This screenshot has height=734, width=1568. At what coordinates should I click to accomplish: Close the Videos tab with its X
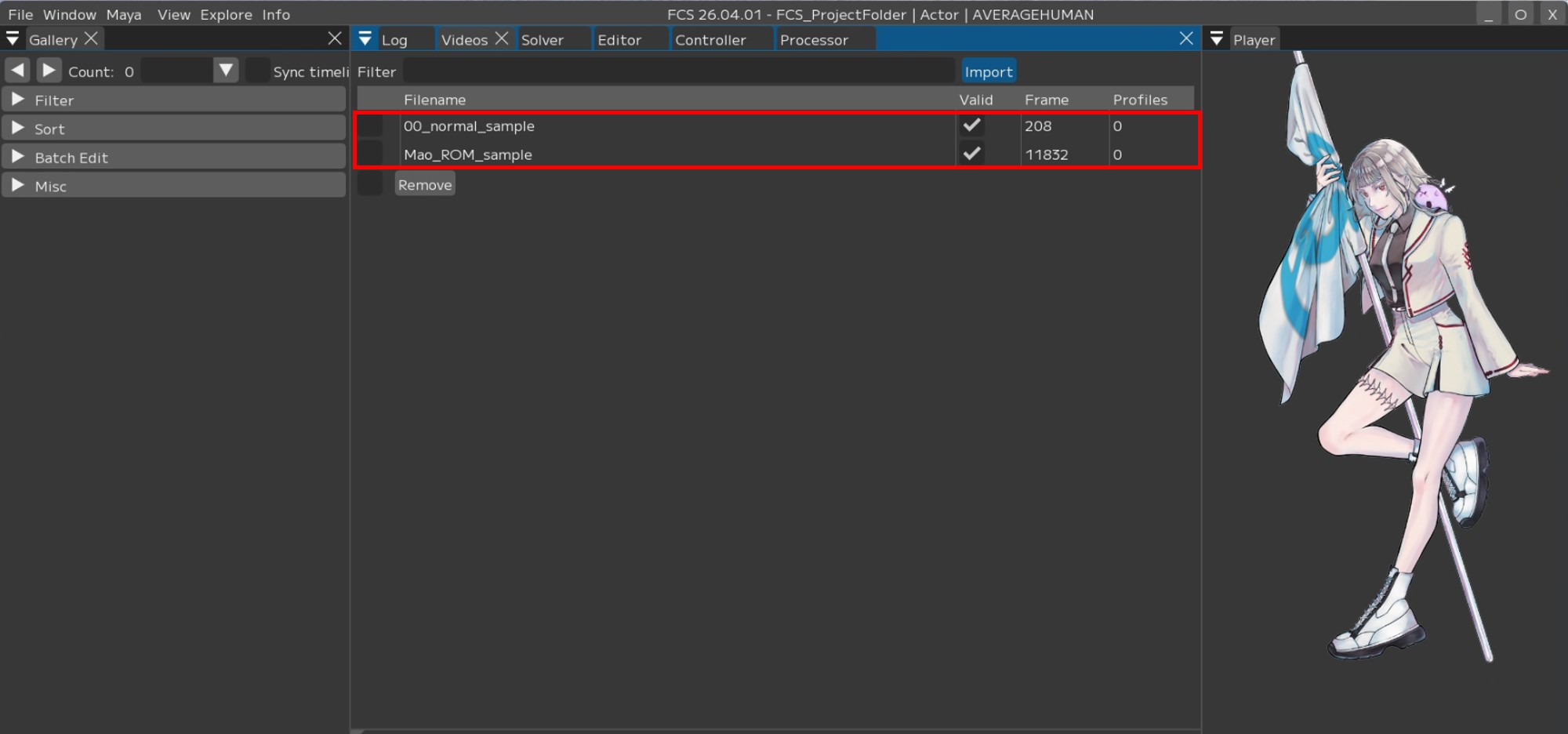(502, 38)
